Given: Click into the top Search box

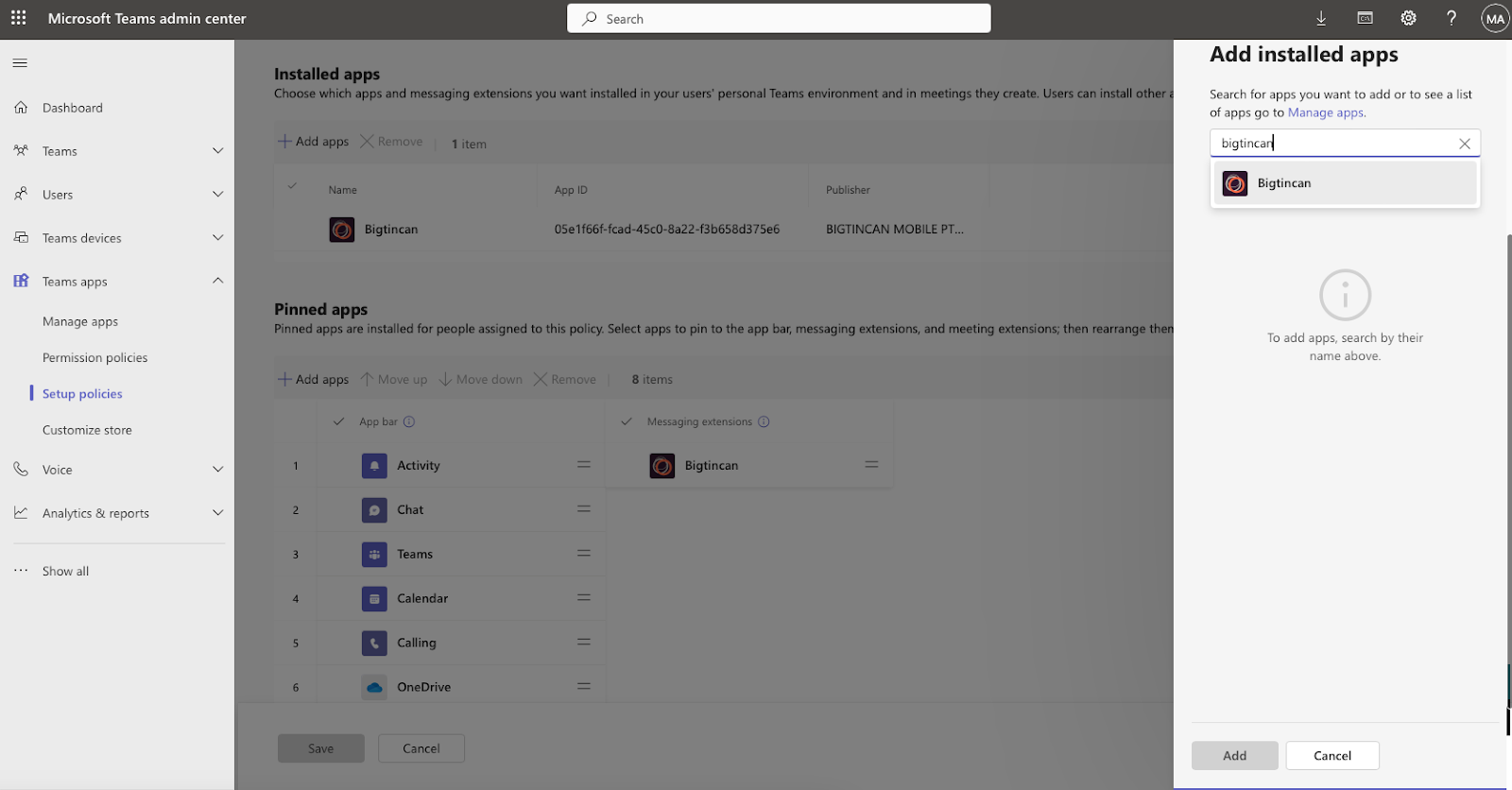Looking at the screenshot, I should (779, 19).
